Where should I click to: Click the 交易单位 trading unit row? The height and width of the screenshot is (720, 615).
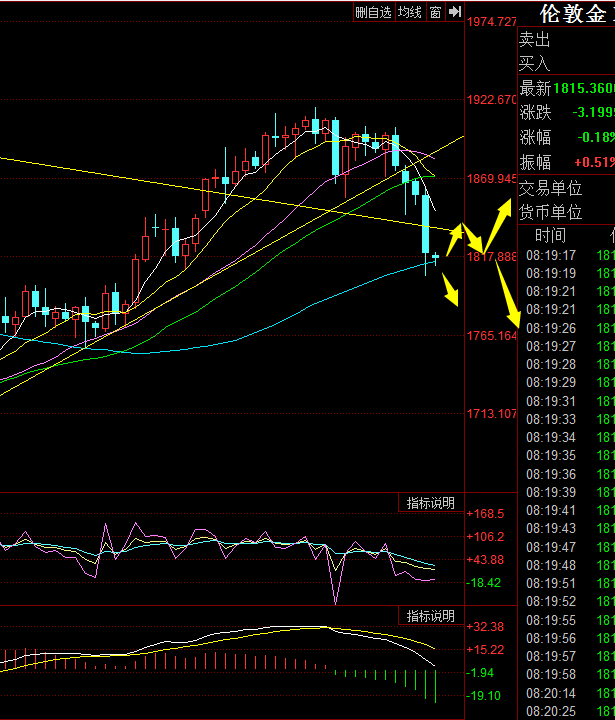coord(551,187)
